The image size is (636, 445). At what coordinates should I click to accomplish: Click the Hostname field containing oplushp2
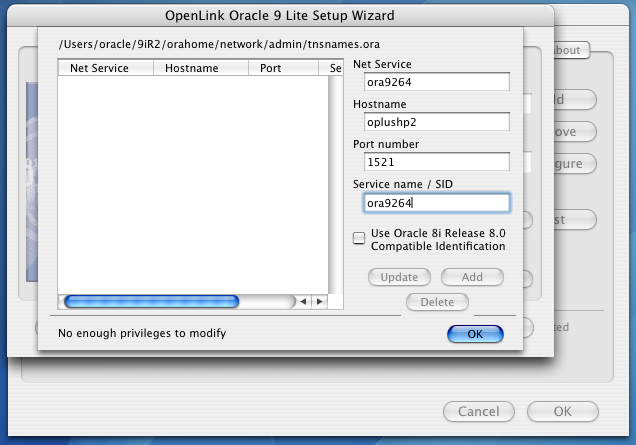coord(436,122)
